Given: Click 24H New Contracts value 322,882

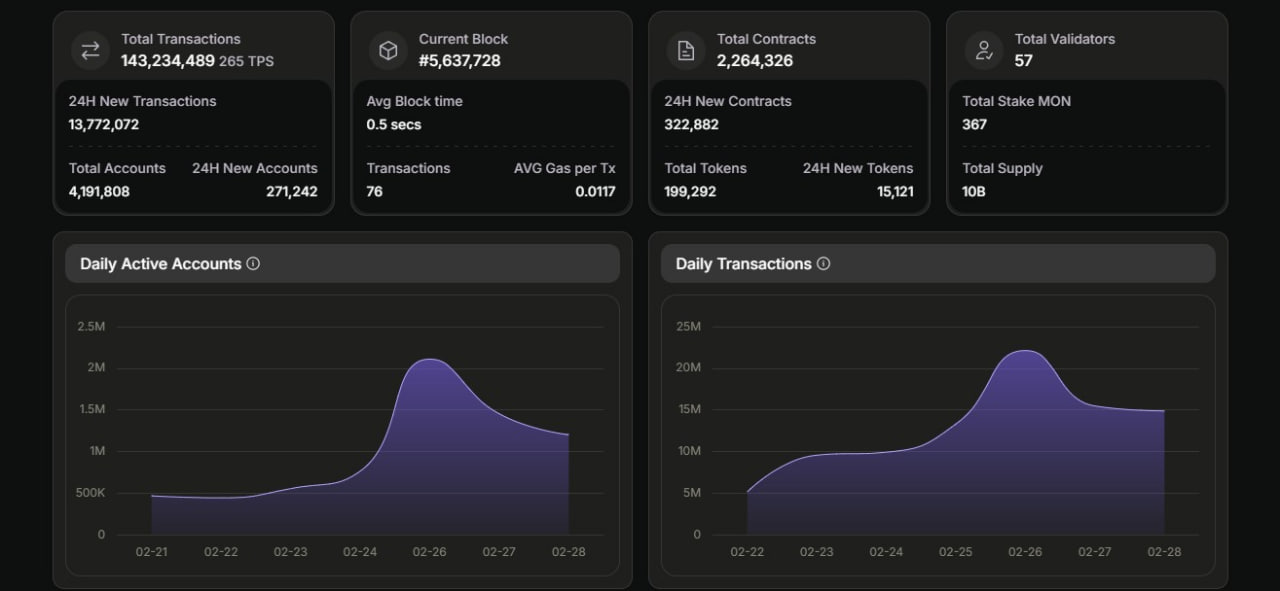Looking at the screenshot, I should pyautogui.click(x=691, y=125).
